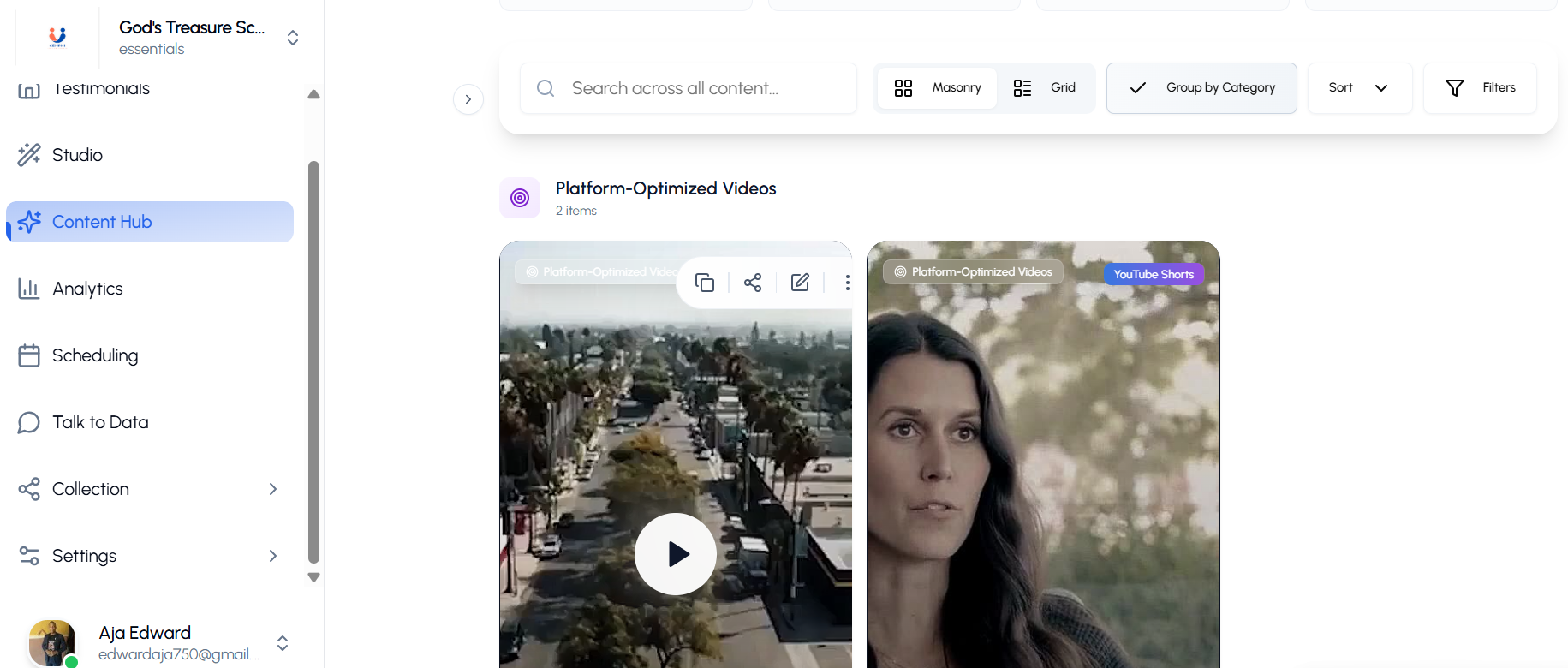Image resolution: width=1568 pixels, height=668 pixels.
Task: Open the Aja Edward account menu chevrons
Action: [x=283, y=643]
